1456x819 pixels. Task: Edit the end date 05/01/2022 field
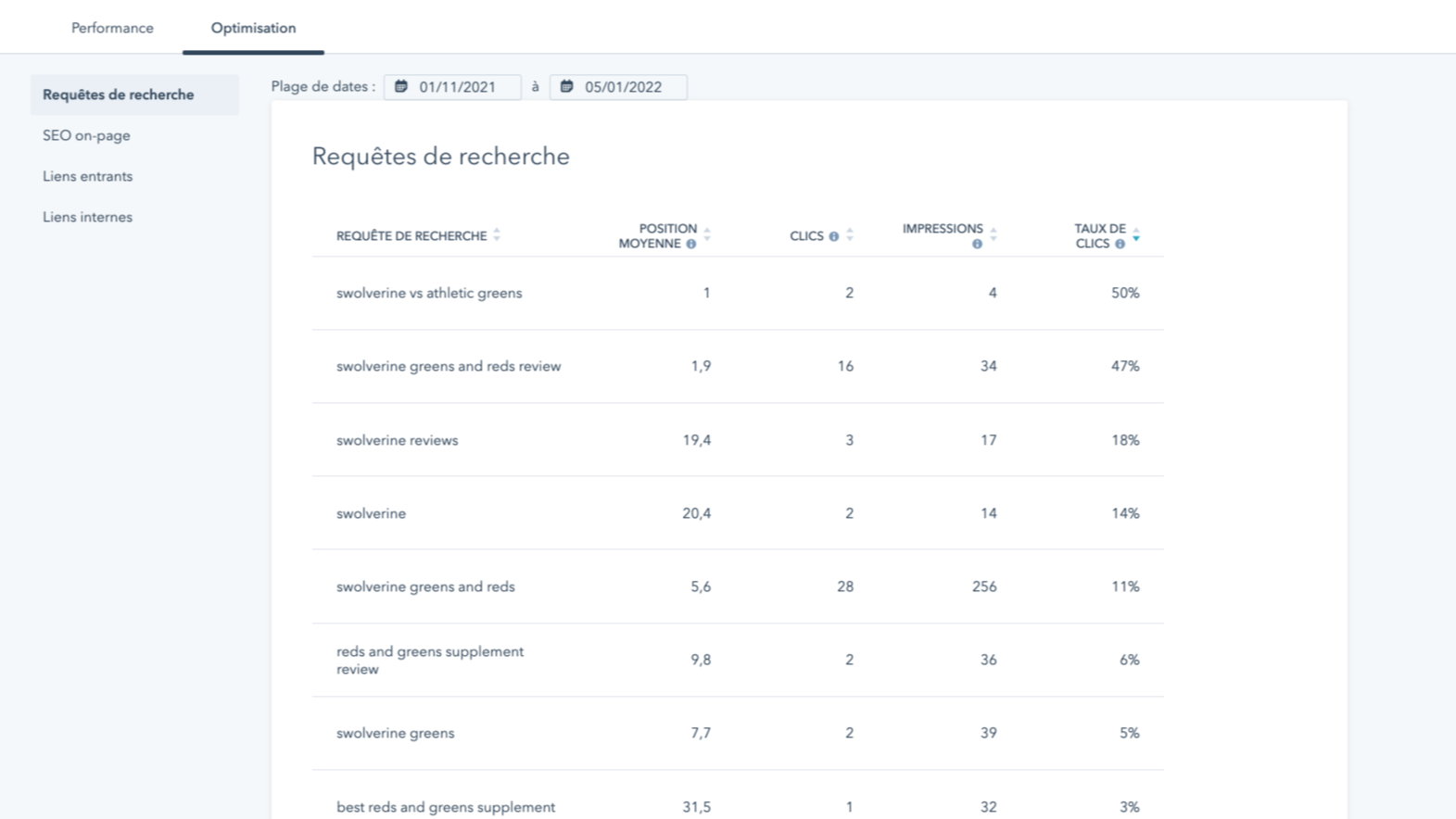[x=618, y=87]
